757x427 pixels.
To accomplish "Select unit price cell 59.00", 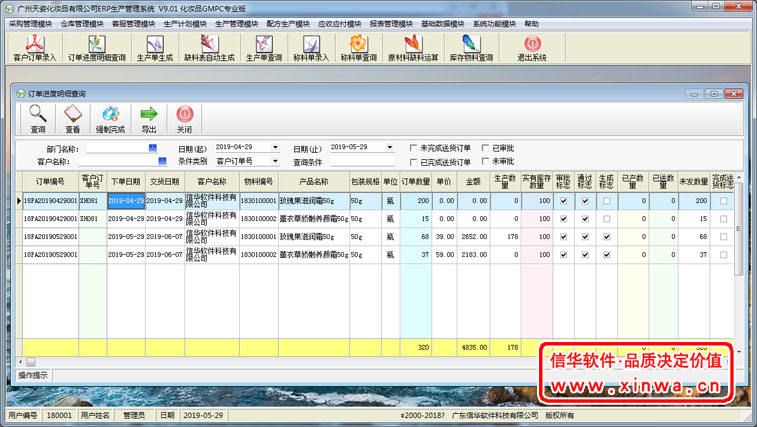I will pyautogui.click(x=444, y=255).
